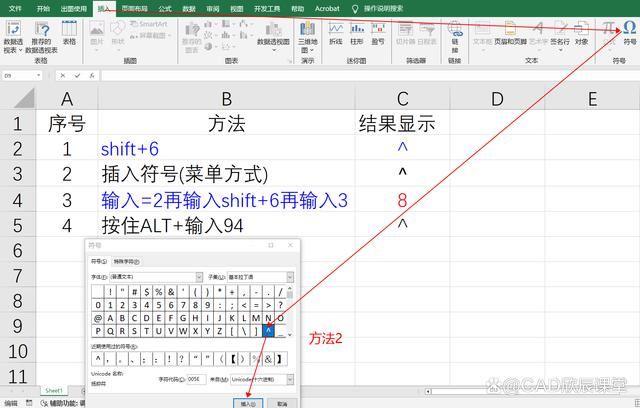Viewport: 640px width, 408px height.
Task: Switch to the Developer (开发工具) tab
Action: point(267,8)
